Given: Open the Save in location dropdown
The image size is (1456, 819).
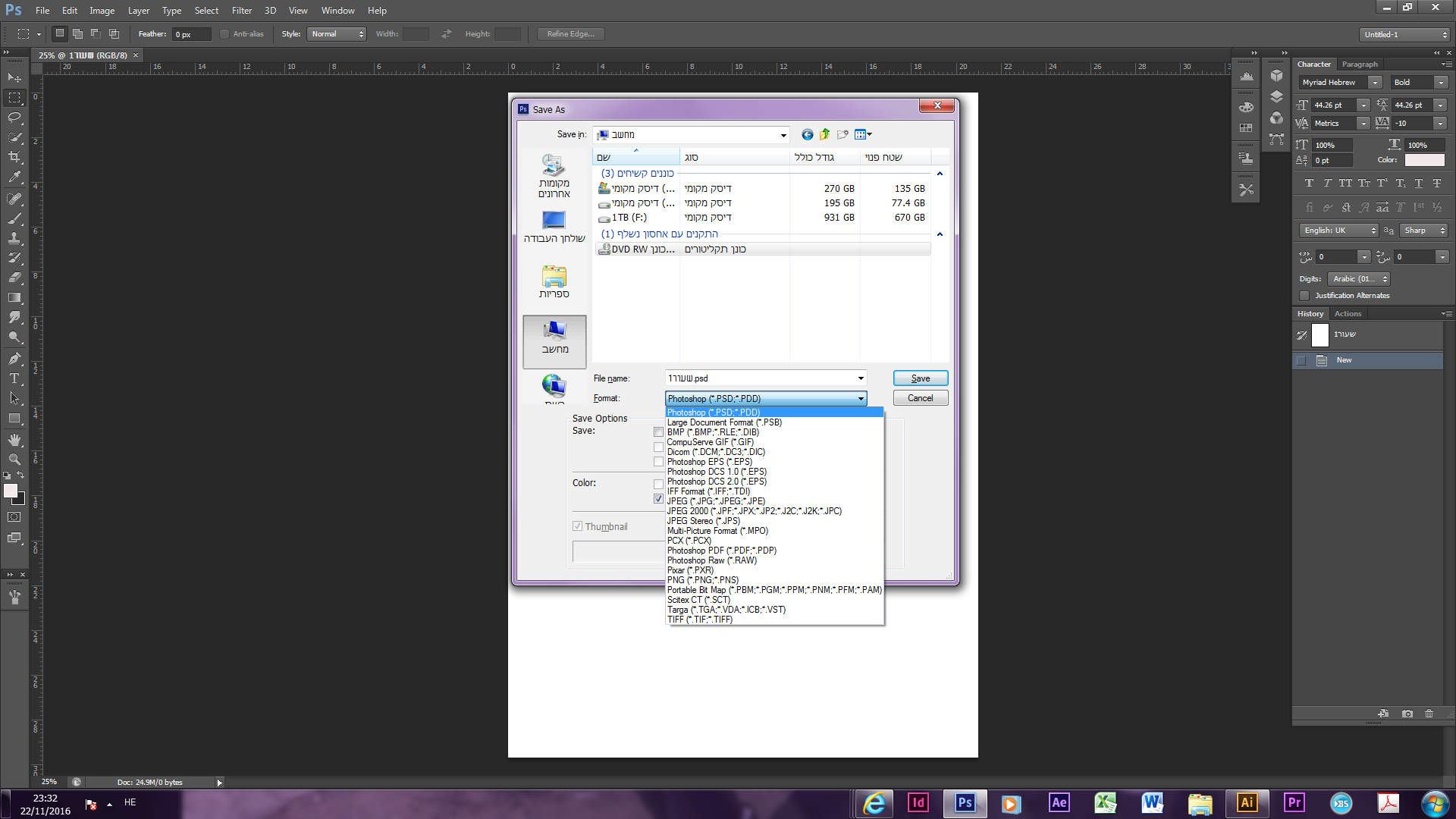Looking at the screenshot, I should [x=783, y=135].
